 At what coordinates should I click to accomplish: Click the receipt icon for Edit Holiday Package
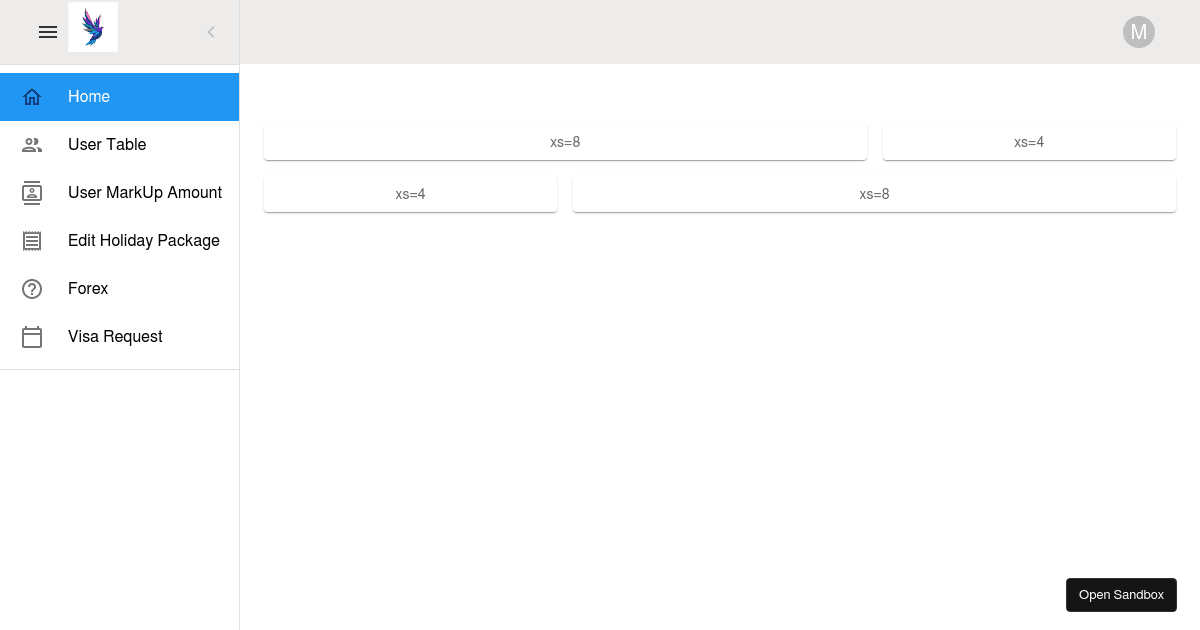click(x=32, y=240)
